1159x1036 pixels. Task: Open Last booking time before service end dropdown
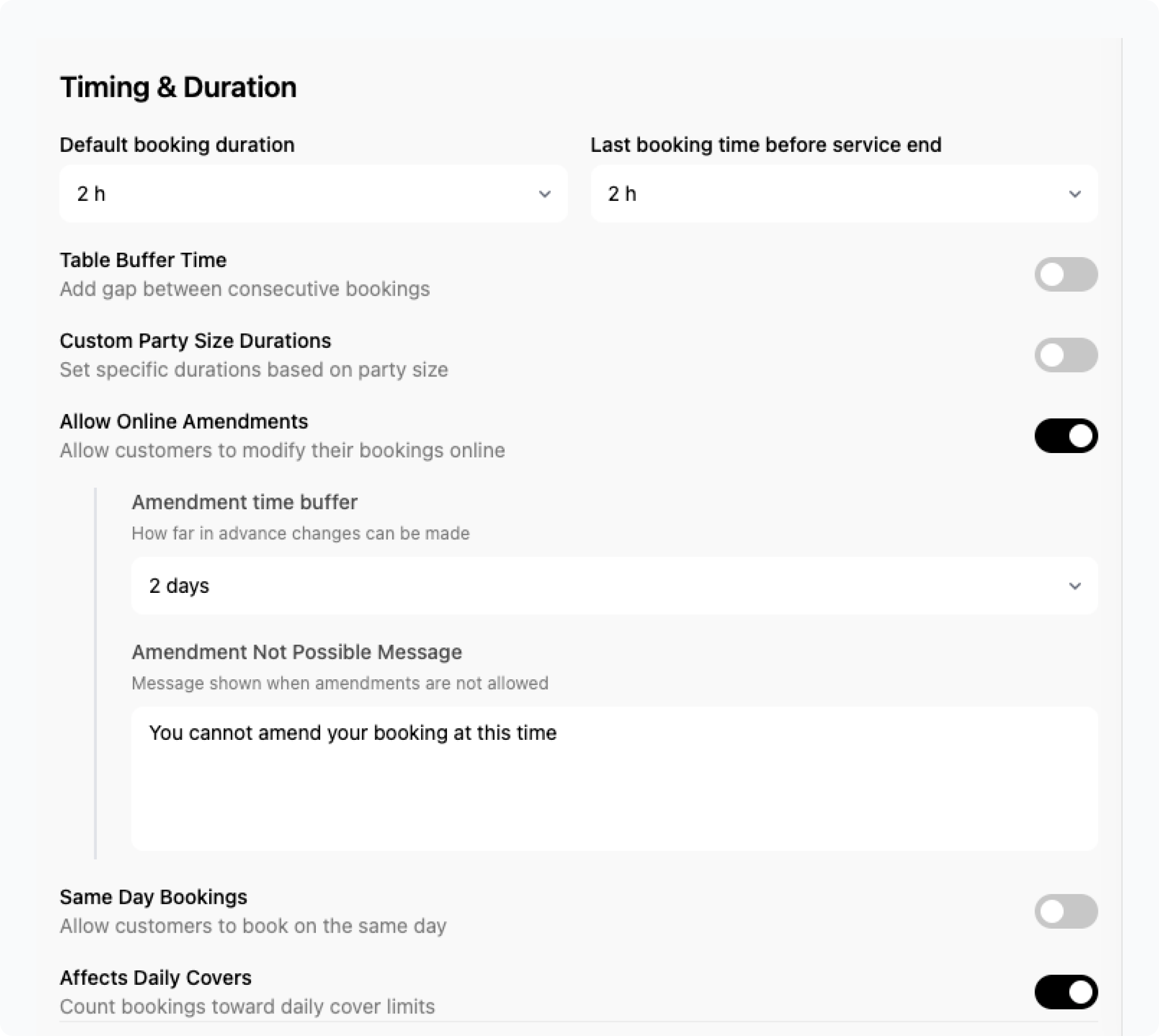(843, 194)
